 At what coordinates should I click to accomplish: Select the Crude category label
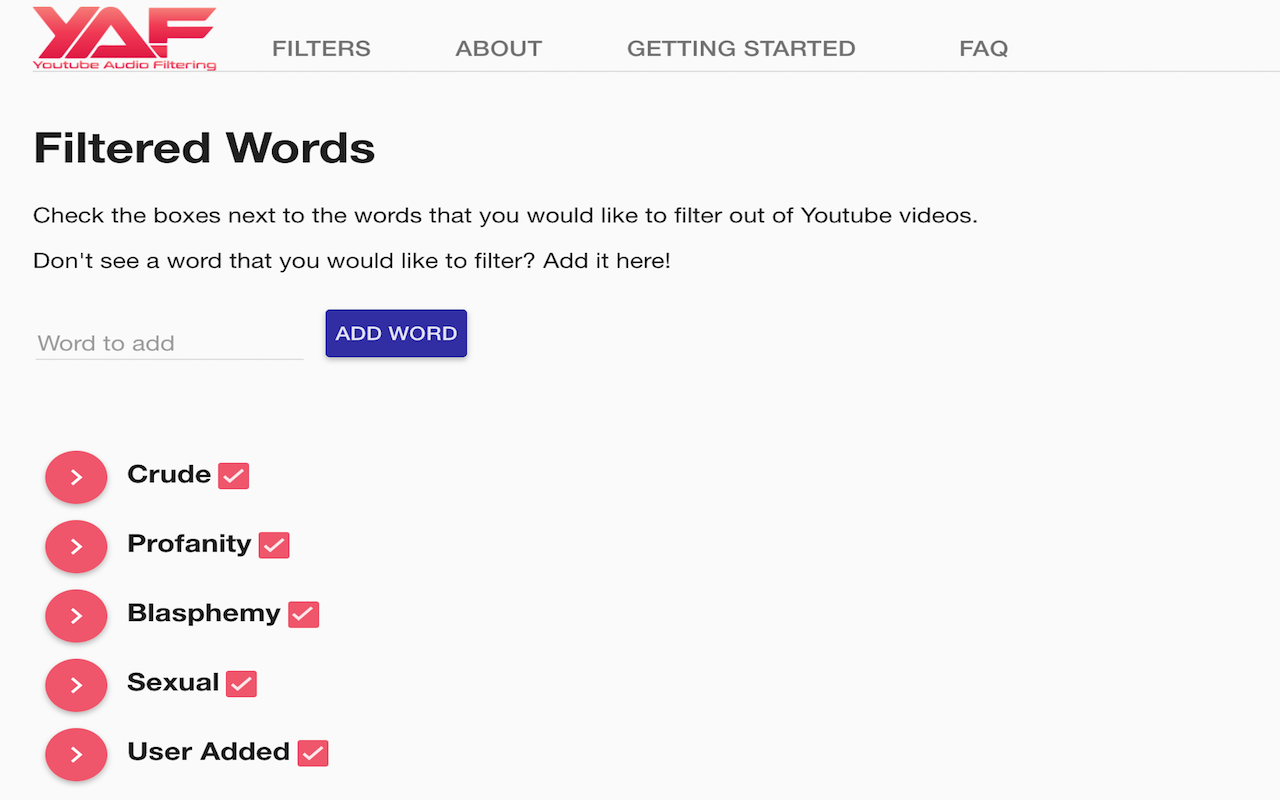[169, 474]
